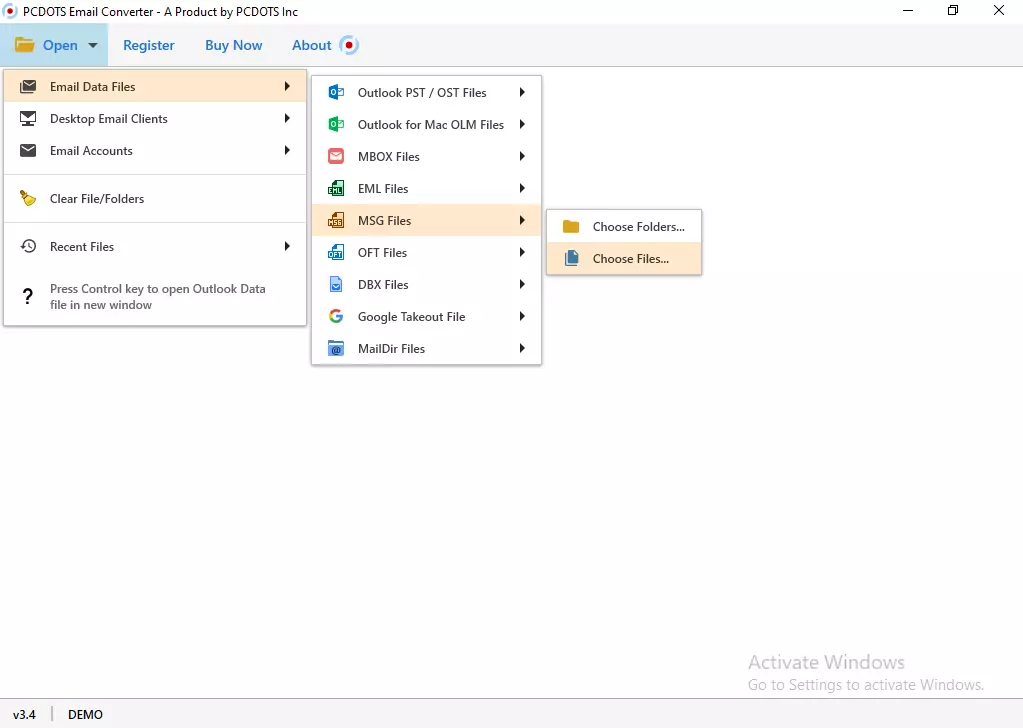Screen dimensions: 1023x728
Task: Click the OFT Files icon
Action: (x=336, y=252)
